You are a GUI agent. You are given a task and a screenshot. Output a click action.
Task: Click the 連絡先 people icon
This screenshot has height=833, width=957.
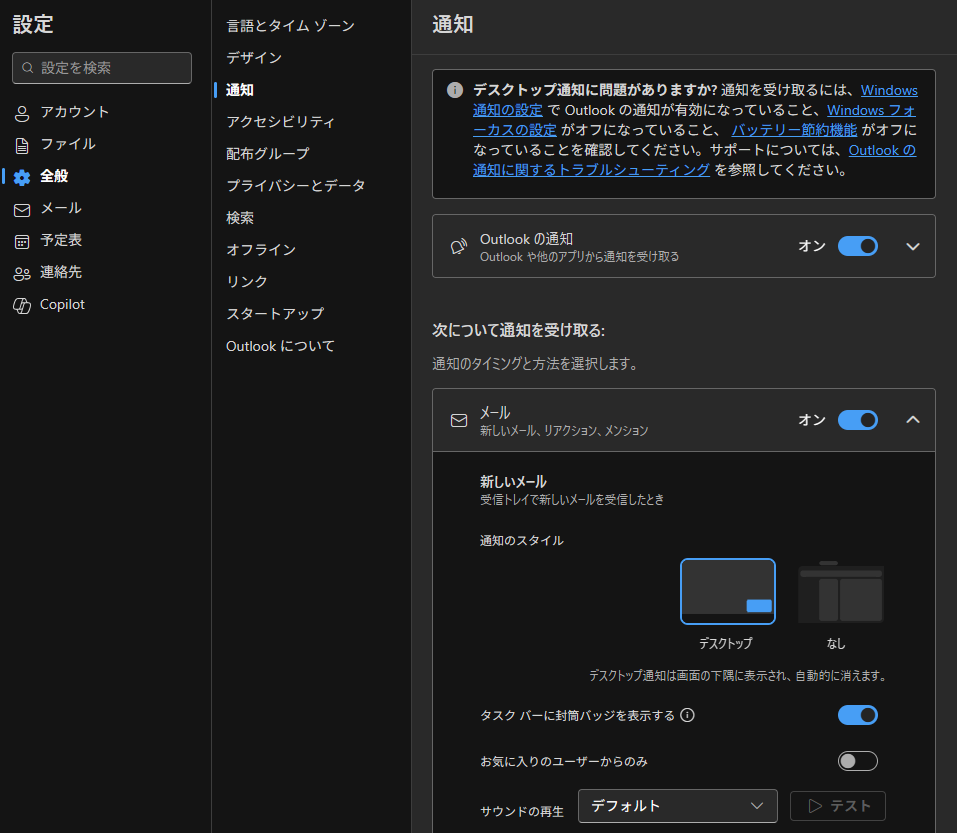[22, 273]
